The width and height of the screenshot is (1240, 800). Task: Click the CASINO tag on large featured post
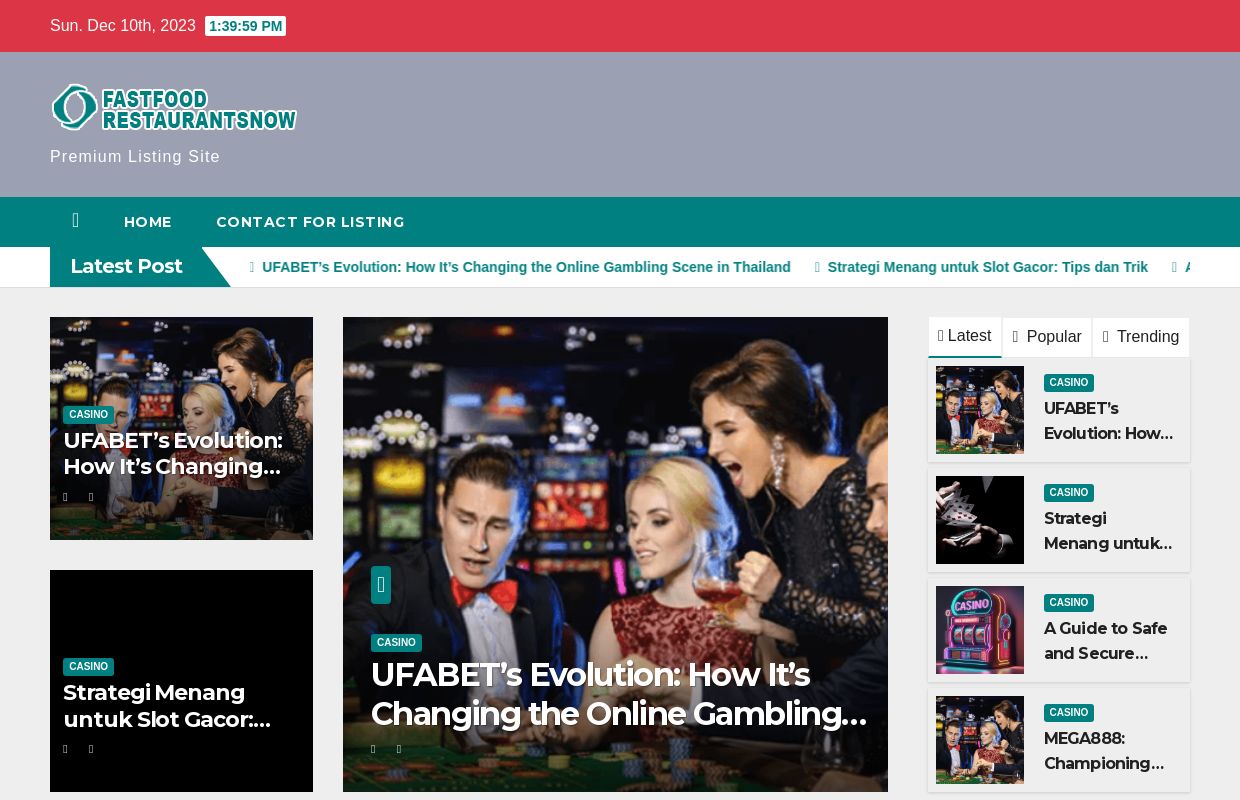(396, 643)
